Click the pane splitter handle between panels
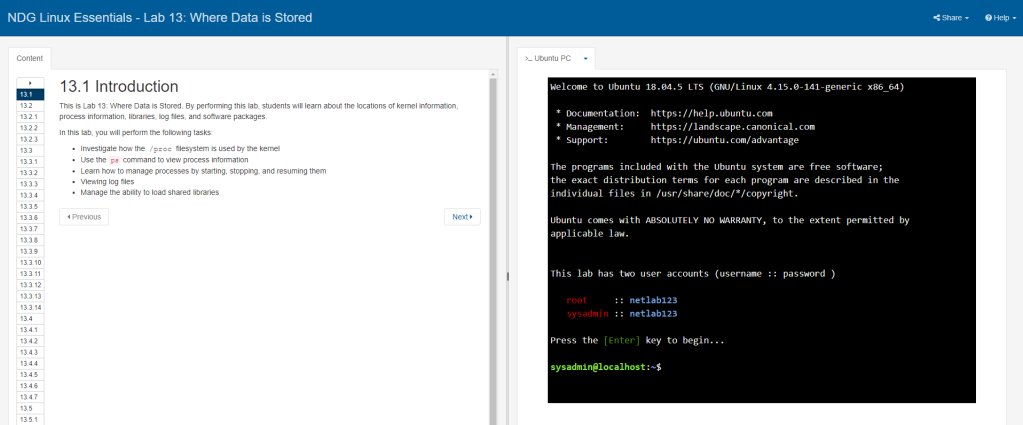Viewport: 1023px width, 425px height. click(508, 276)
